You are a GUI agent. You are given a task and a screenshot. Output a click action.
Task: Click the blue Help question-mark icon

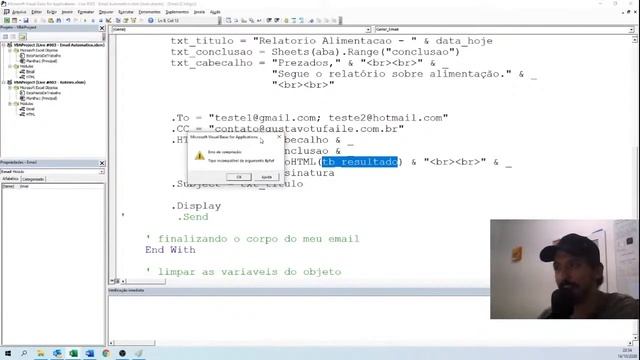pyautogui.click(x=151, y=20)
